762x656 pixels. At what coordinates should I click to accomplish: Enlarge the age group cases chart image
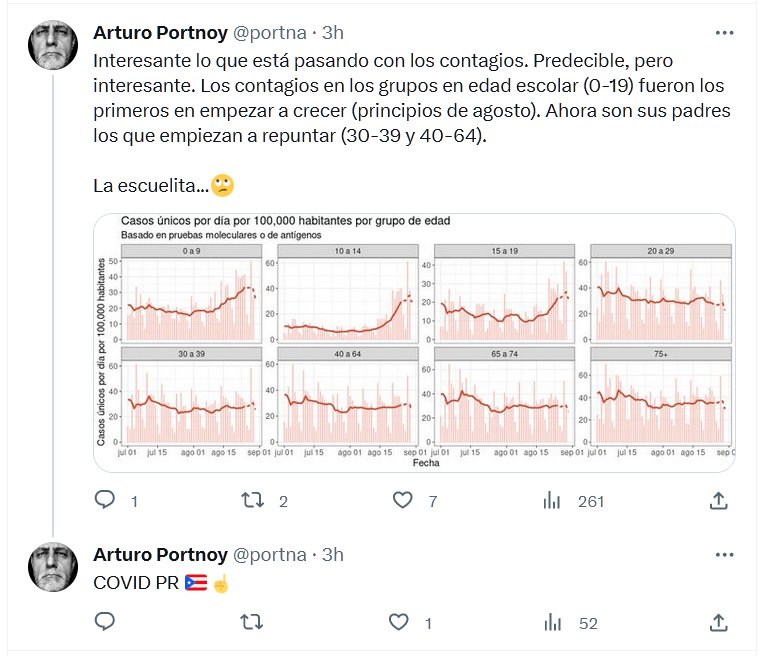point(414,342)
